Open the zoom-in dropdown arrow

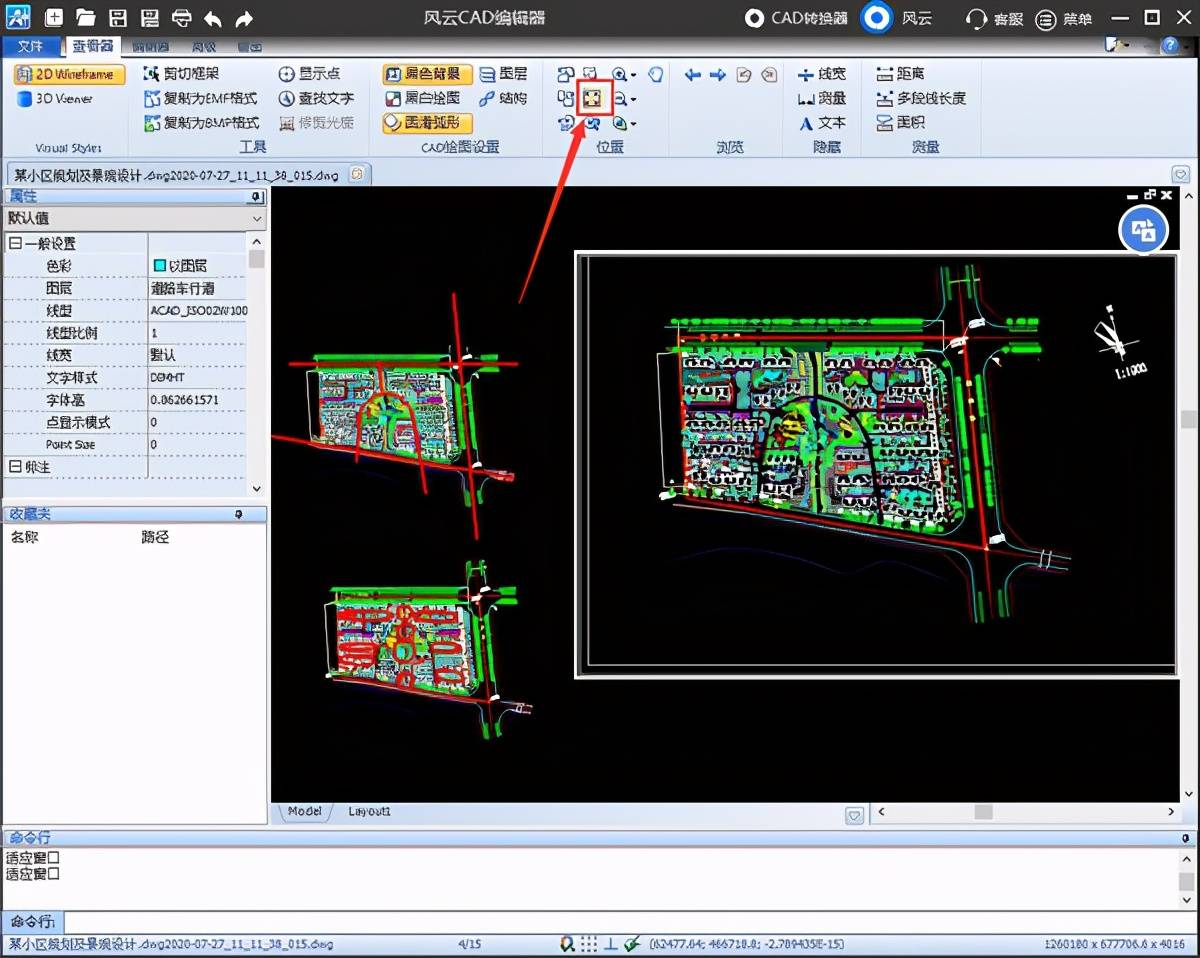(x=634, y=75)
